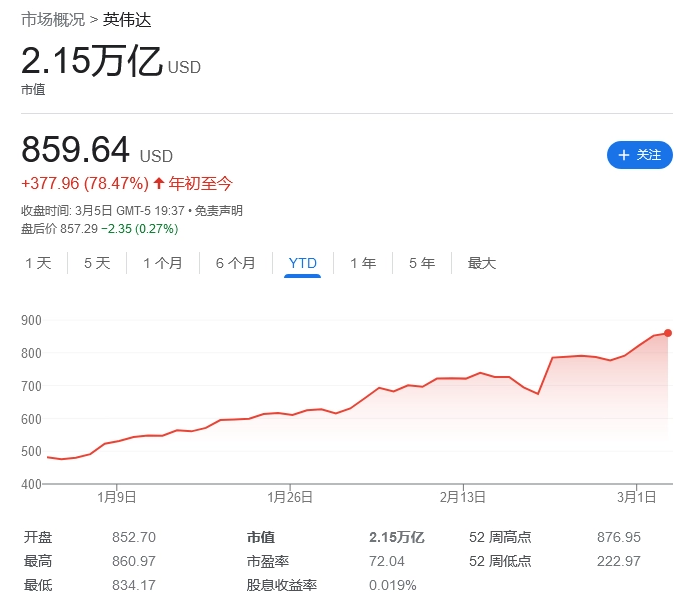Click the 52 周高点 value 876.95

pos(619,537)
